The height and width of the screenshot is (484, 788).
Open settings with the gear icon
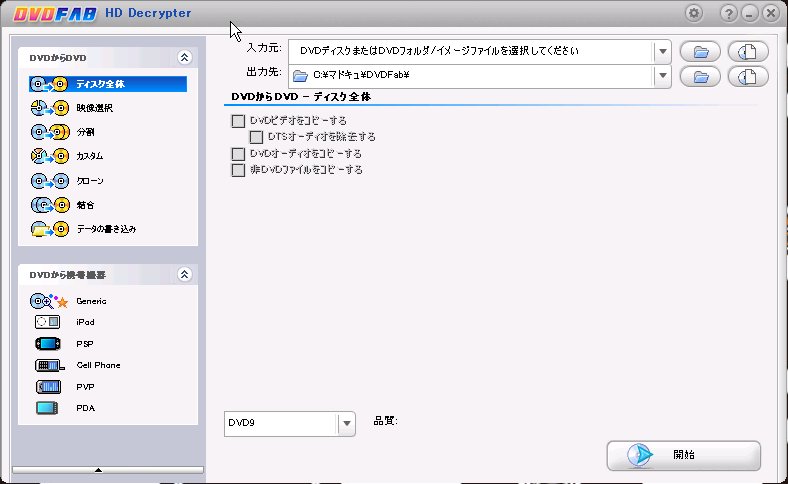(694, 13)
